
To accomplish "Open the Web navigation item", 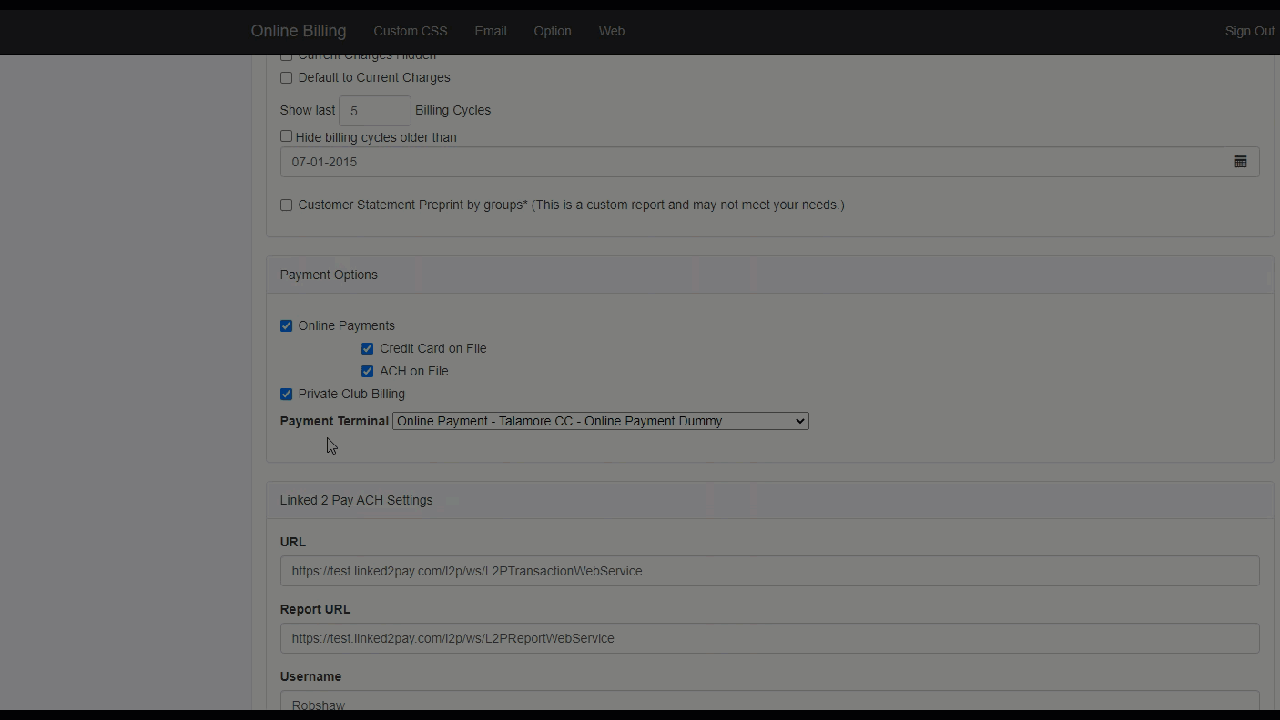I will click(x=612, y=31).
